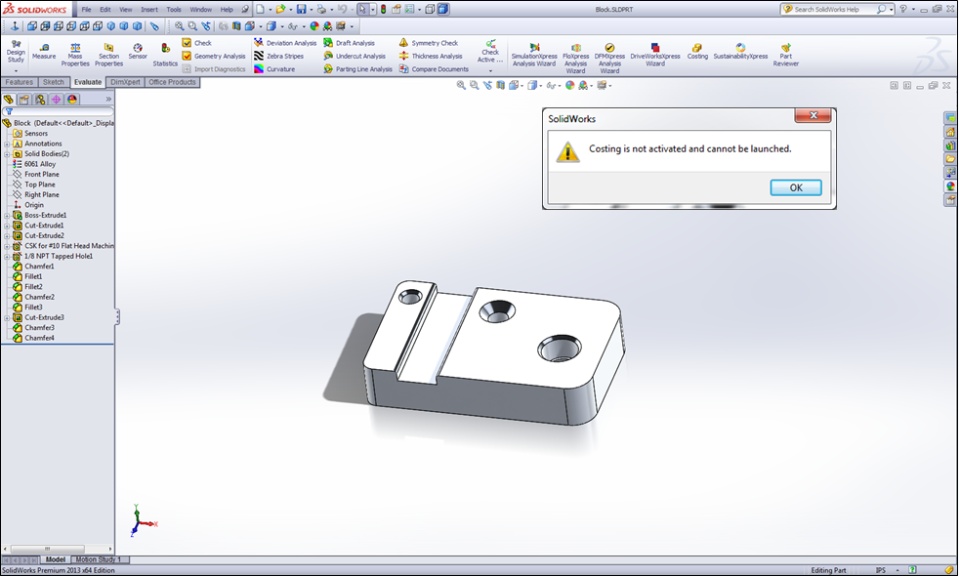The height and width of the screenshot is (576, 960).
Task: Switch to Office Products tab
Action: pos(172,82)
